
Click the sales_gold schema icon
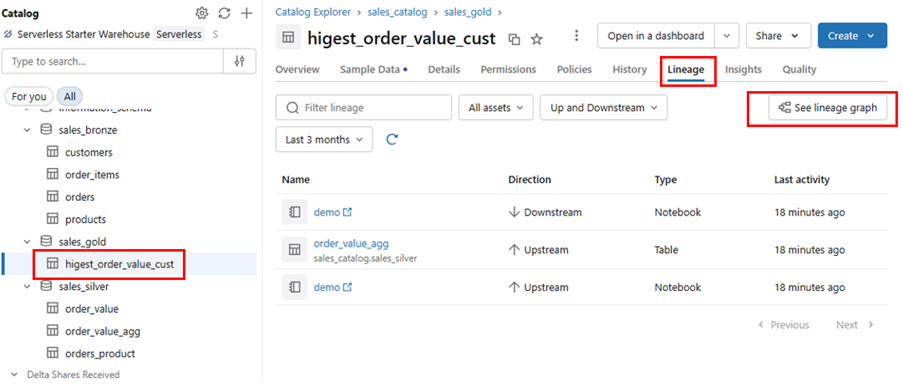(x=45, y=241)
